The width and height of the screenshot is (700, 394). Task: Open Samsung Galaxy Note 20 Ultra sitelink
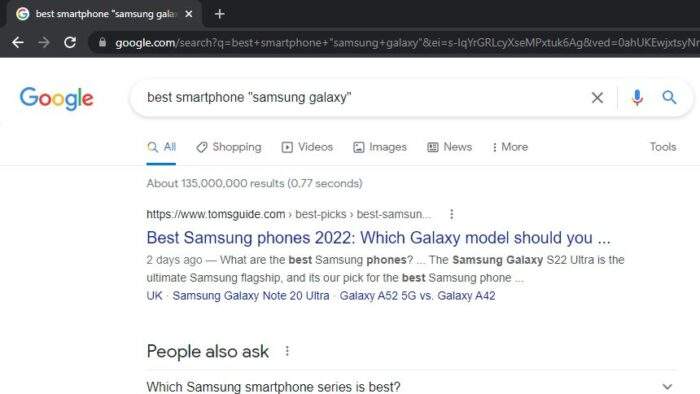tap(251, 296)
